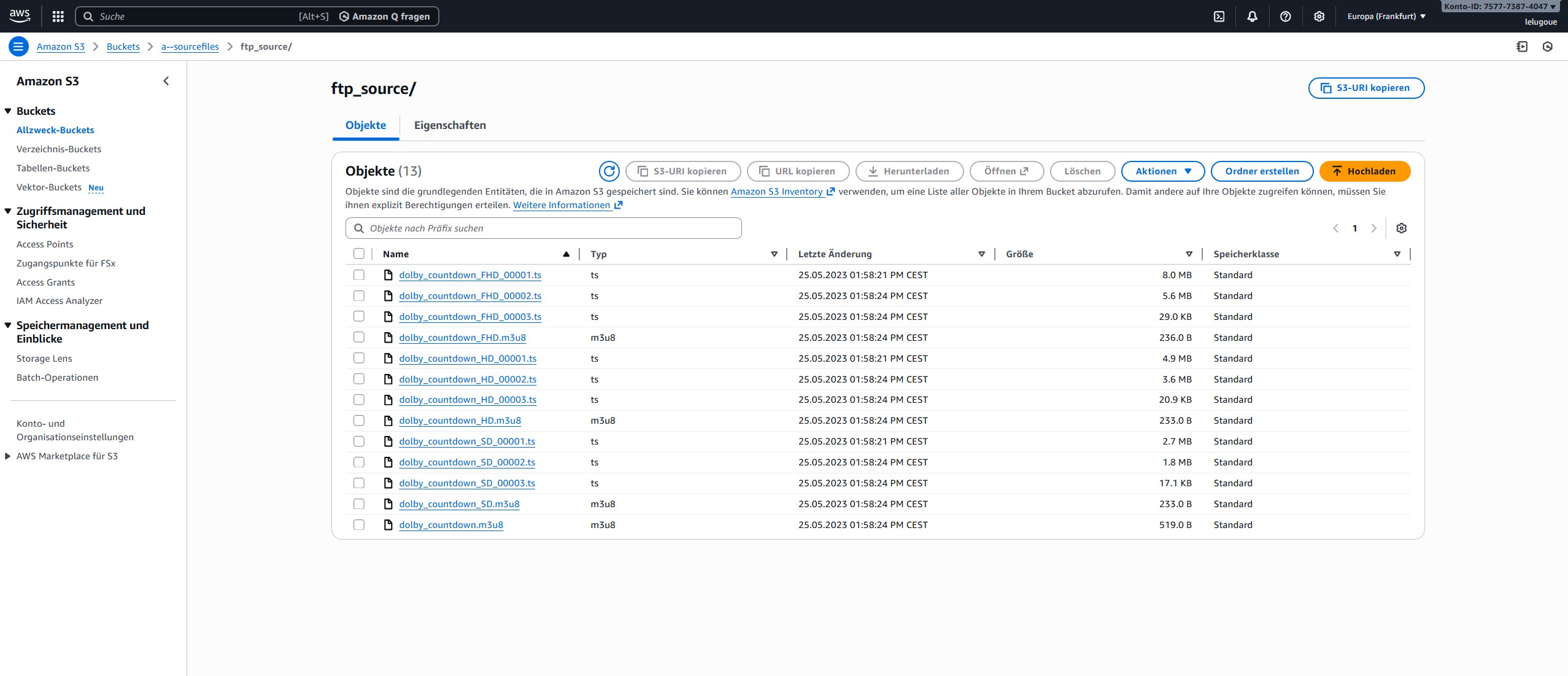Click file icon of dolby_countdown_SD_00002.ts
The image size is (1568, 676).
click(x=388, y=462)
